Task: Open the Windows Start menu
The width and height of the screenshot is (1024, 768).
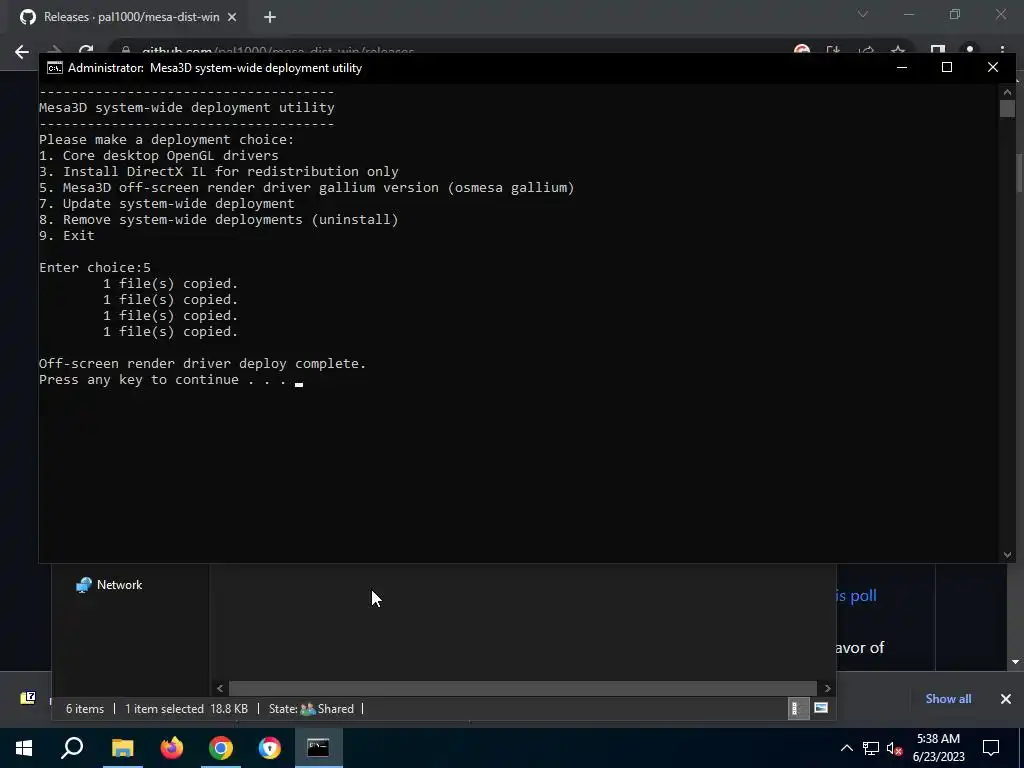Action: tap(24, 748)
